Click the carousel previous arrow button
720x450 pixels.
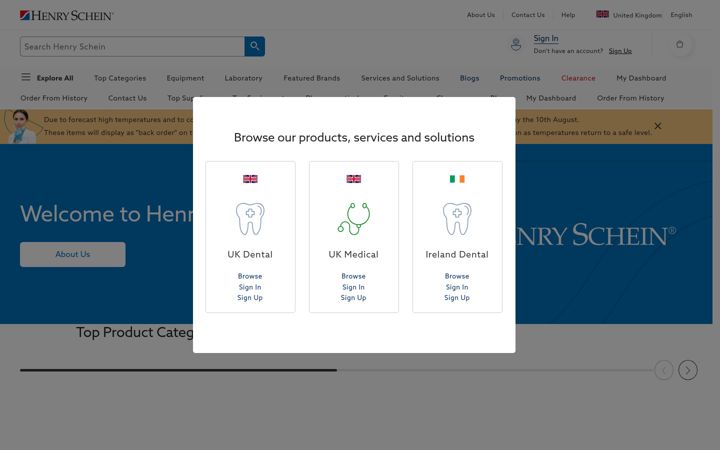click(x=664, y=370)
